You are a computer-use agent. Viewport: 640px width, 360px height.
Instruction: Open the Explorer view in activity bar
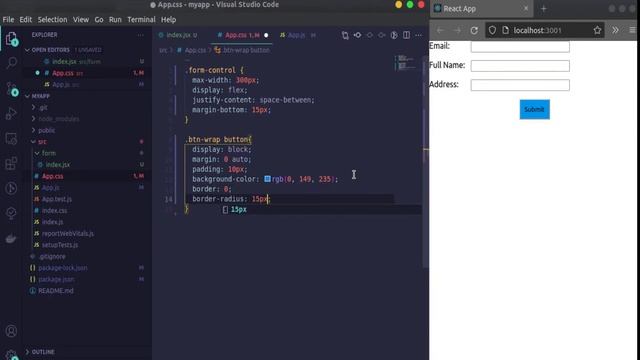coord(11,39)
